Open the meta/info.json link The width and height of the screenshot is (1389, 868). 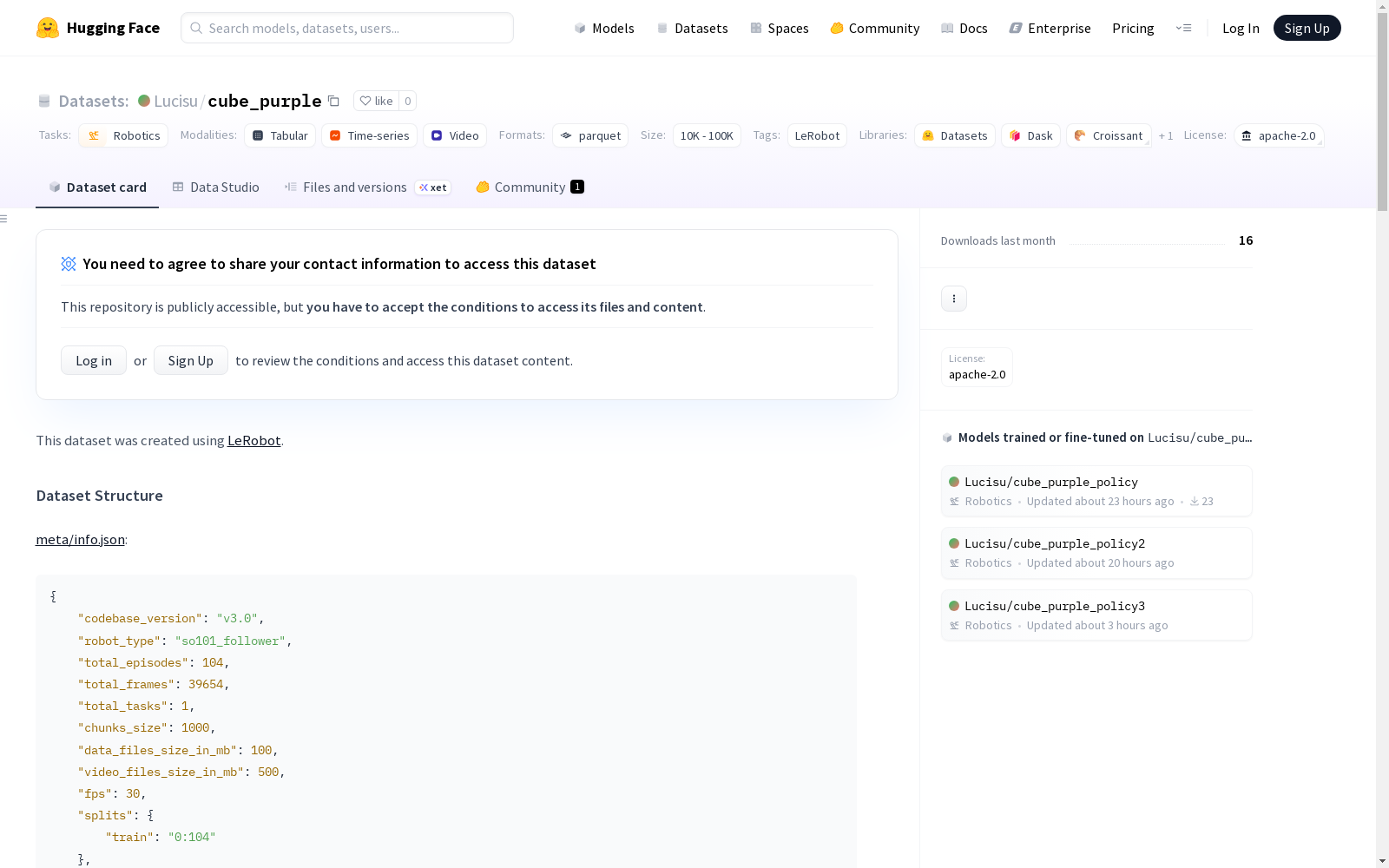[80, 539]
